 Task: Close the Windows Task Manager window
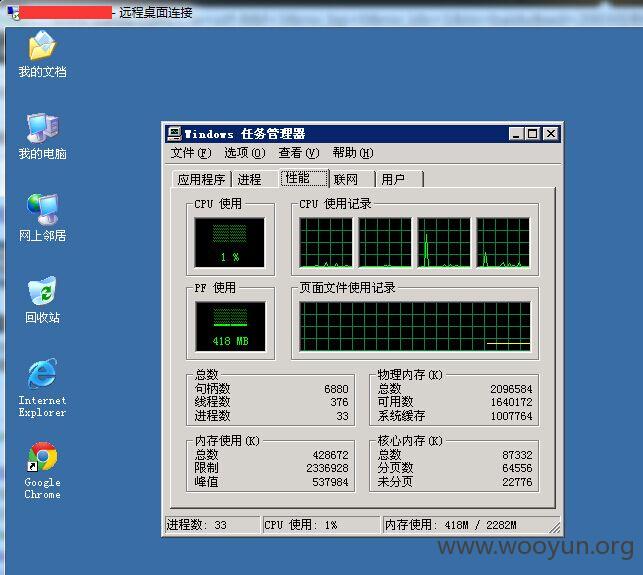point(551,134)
